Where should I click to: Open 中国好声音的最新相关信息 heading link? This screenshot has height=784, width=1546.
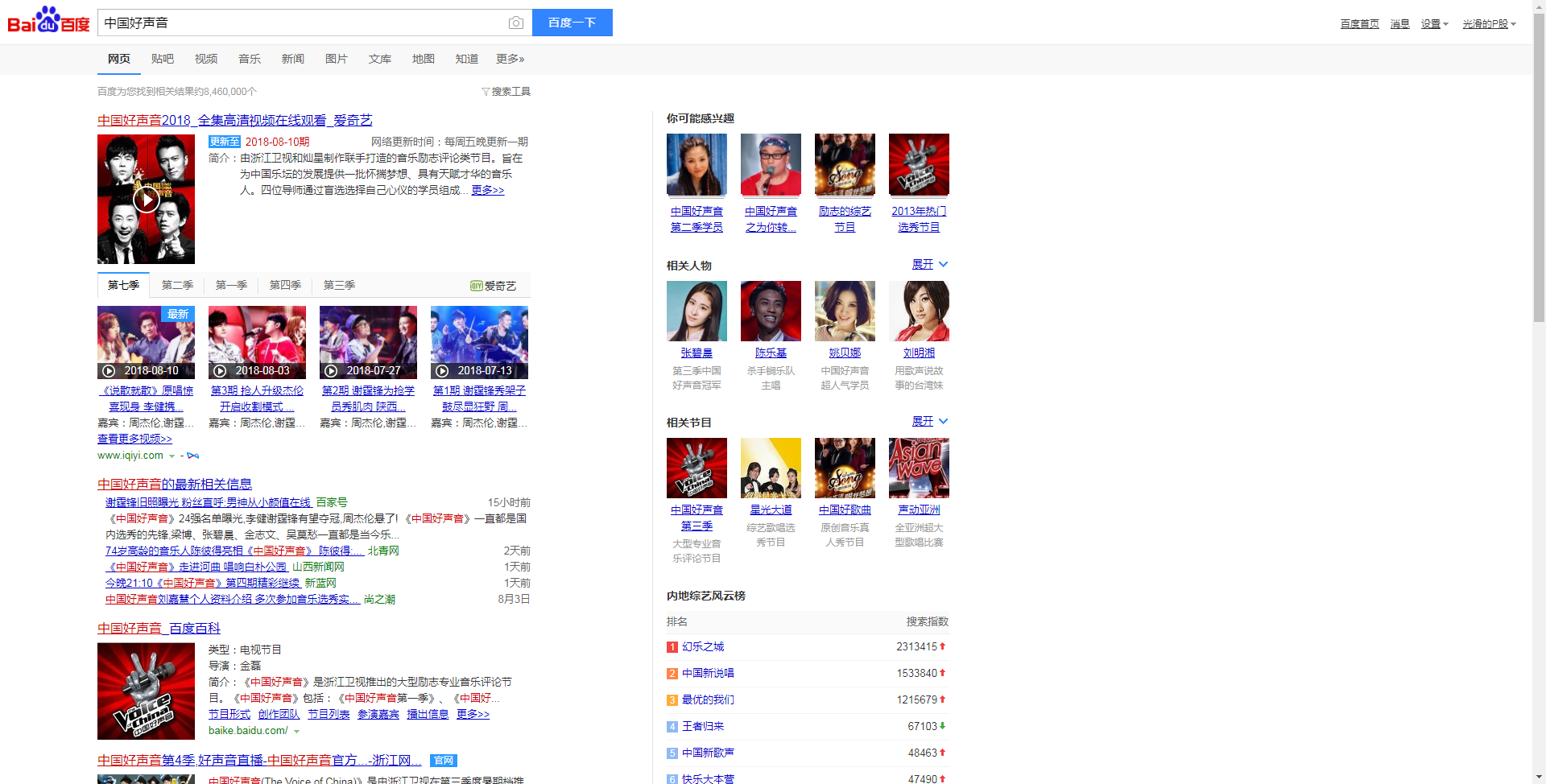175,484
